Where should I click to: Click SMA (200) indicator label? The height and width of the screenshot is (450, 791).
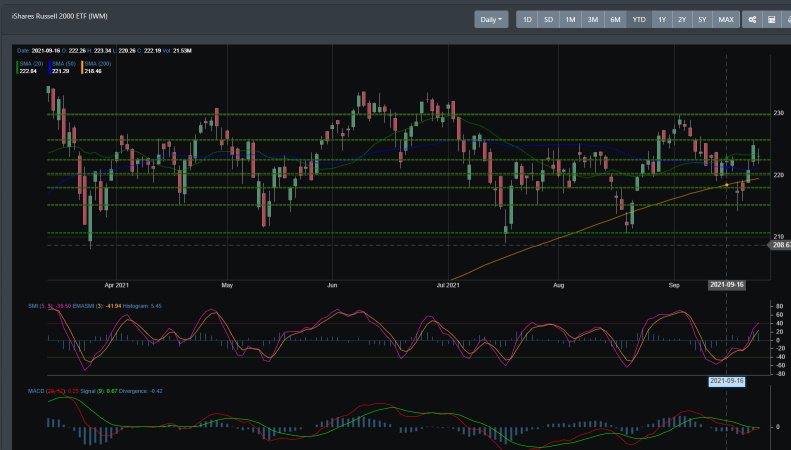coord(98,64)
